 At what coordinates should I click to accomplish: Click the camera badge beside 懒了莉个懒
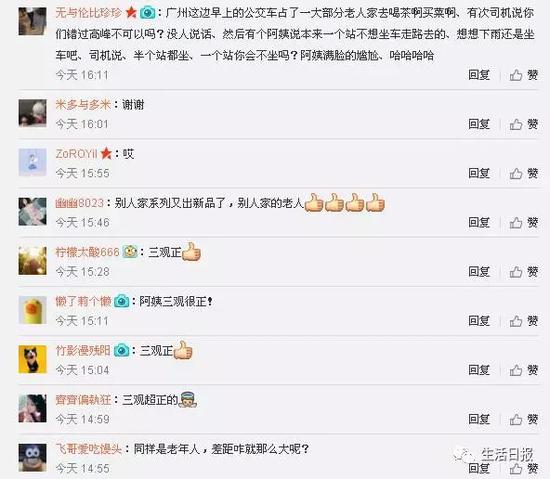coord(122,301)
